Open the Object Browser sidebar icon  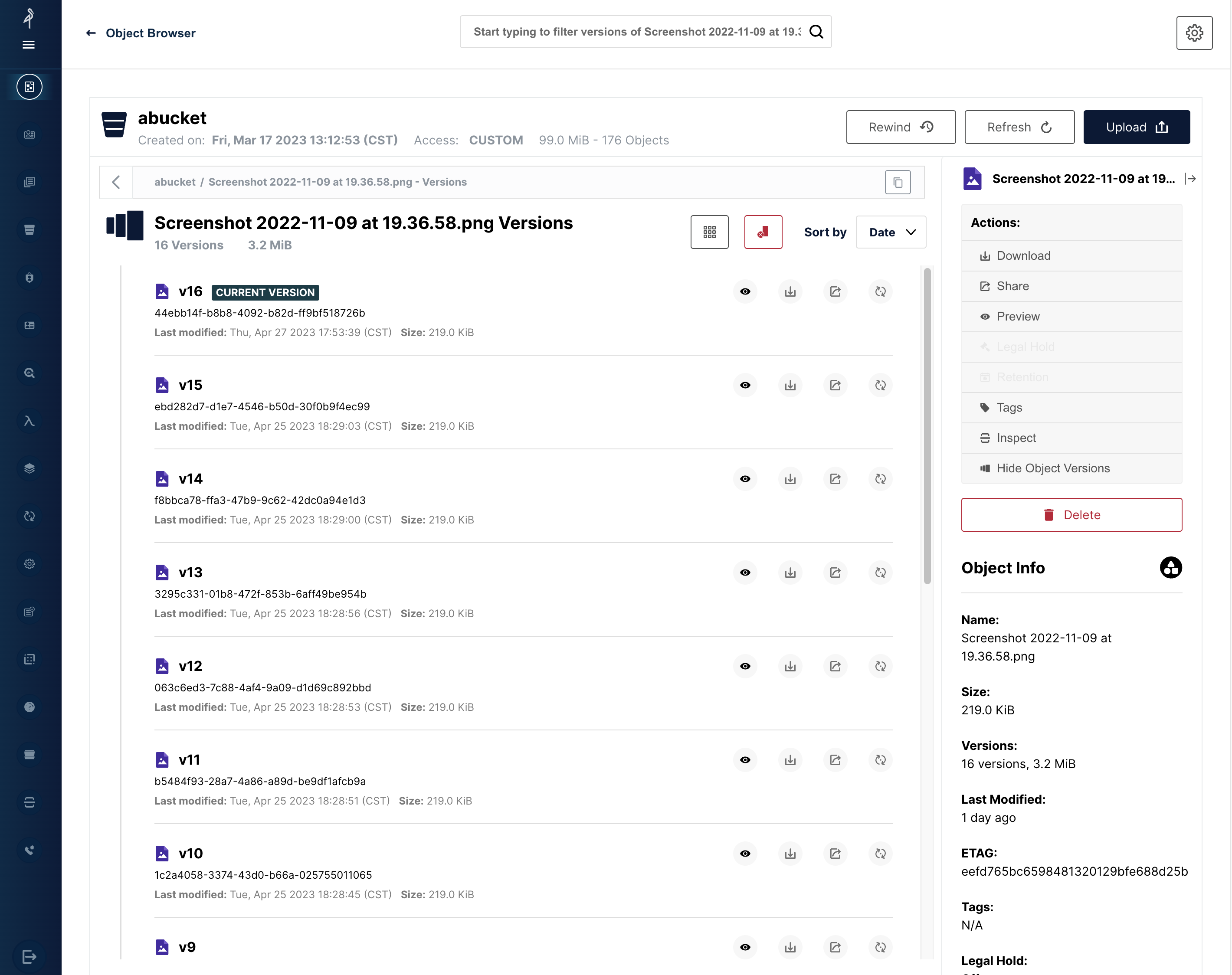click(29, 87)
